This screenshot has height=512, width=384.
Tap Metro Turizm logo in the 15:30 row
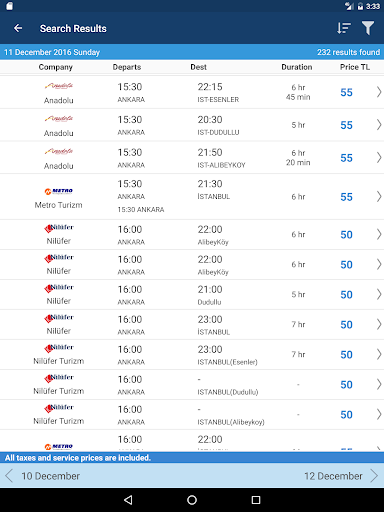[x=59, y=191]
